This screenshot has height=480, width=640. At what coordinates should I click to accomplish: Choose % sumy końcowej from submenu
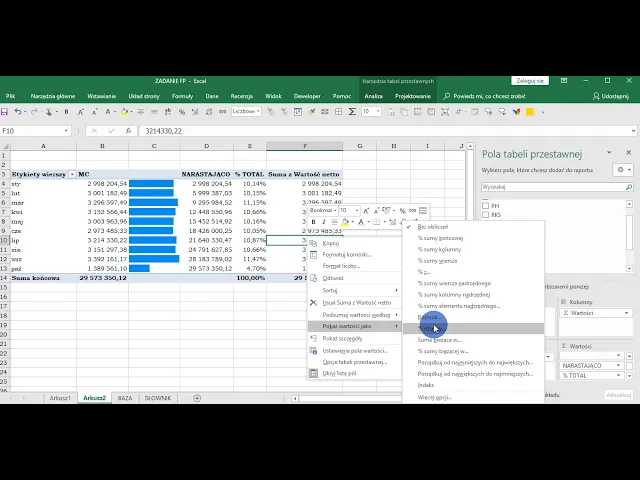pyautogui.click(x=440, y=238)
